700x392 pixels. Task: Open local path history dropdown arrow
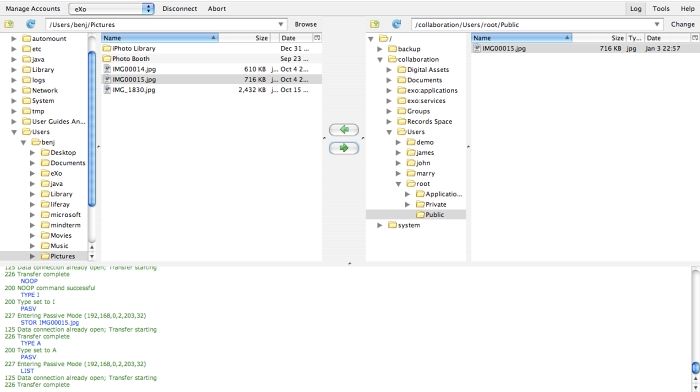(x=280, y=24)
